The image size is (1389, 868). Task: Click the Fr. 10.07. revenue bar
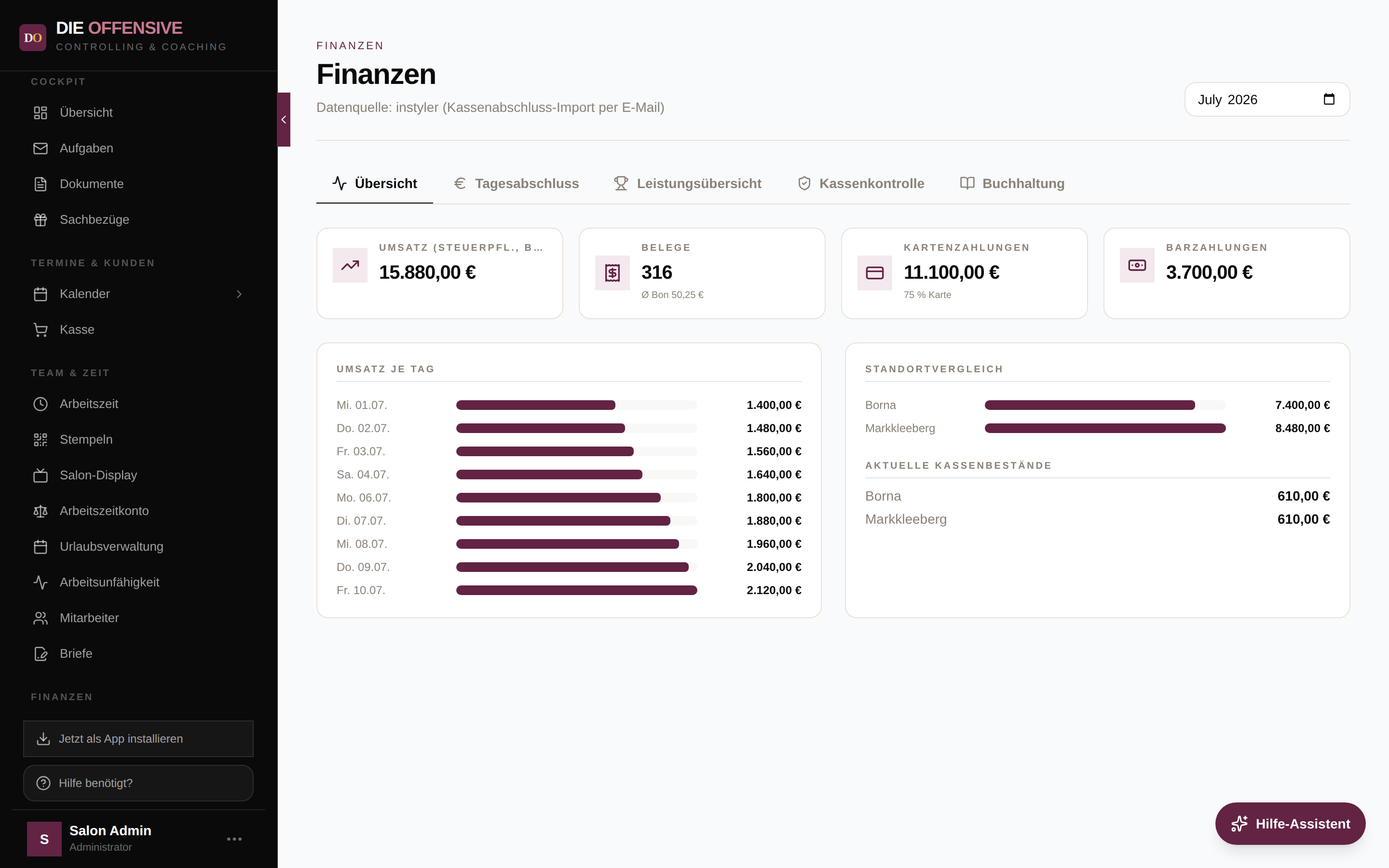576,590
